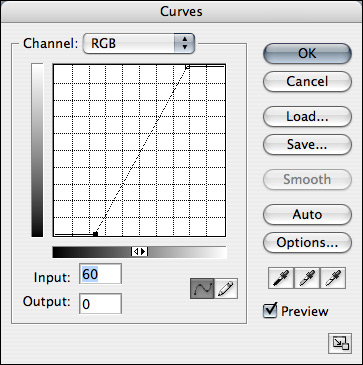
Task: Click the Cancel button
Action: (307, 81)
